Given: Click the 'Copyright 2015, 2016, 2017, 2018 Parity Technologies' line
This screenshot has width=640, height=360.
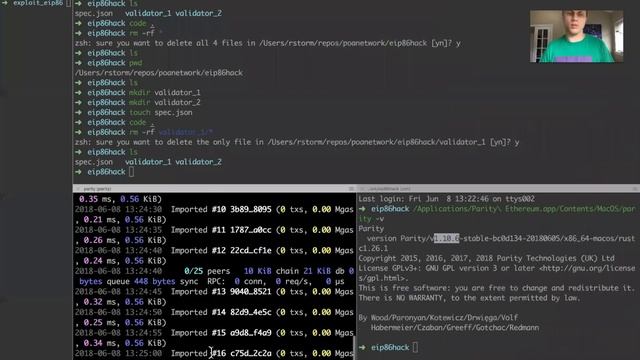Looking at the screenshot, I should pos(487,258).
